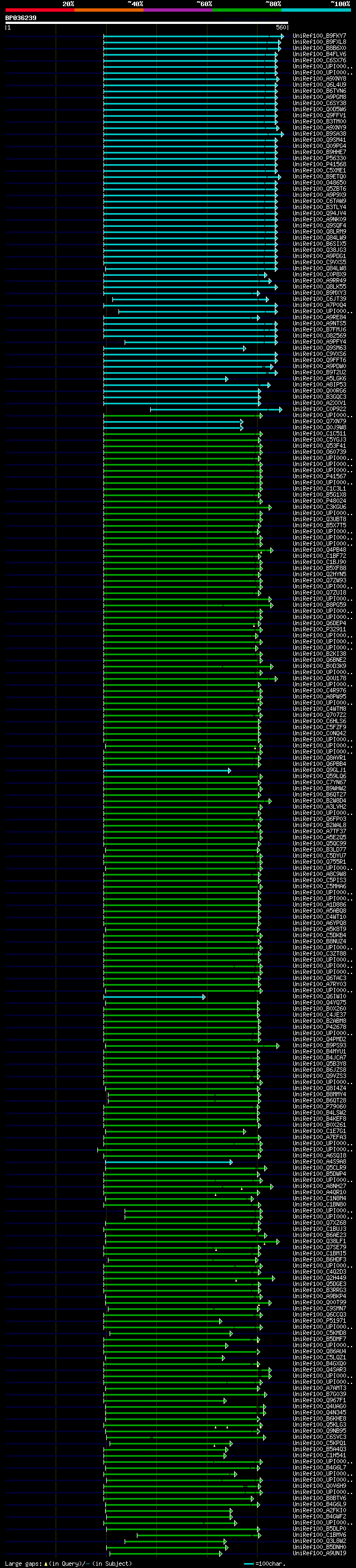Click the alignment bar for UniRef100_B9SA38
The height and width of the screenshot is (1568, 356).
pos(194,134)
